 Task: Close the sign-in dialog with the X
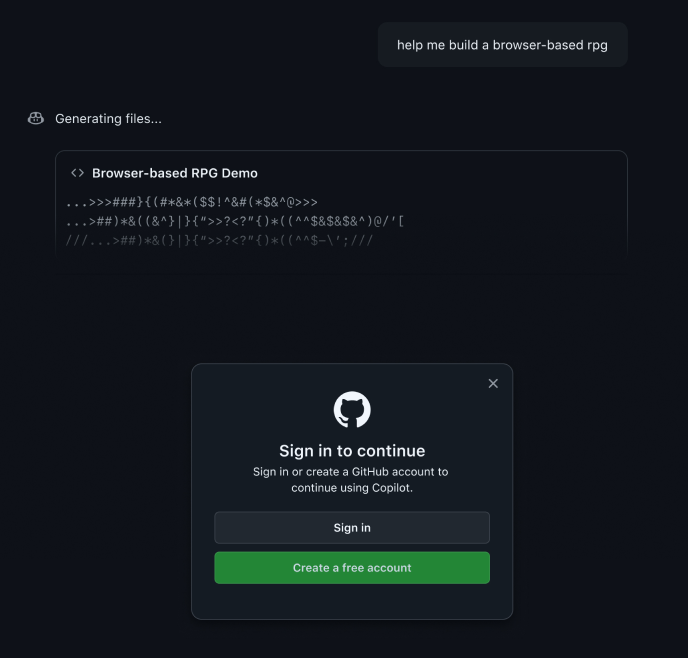[x=493, y=383]
